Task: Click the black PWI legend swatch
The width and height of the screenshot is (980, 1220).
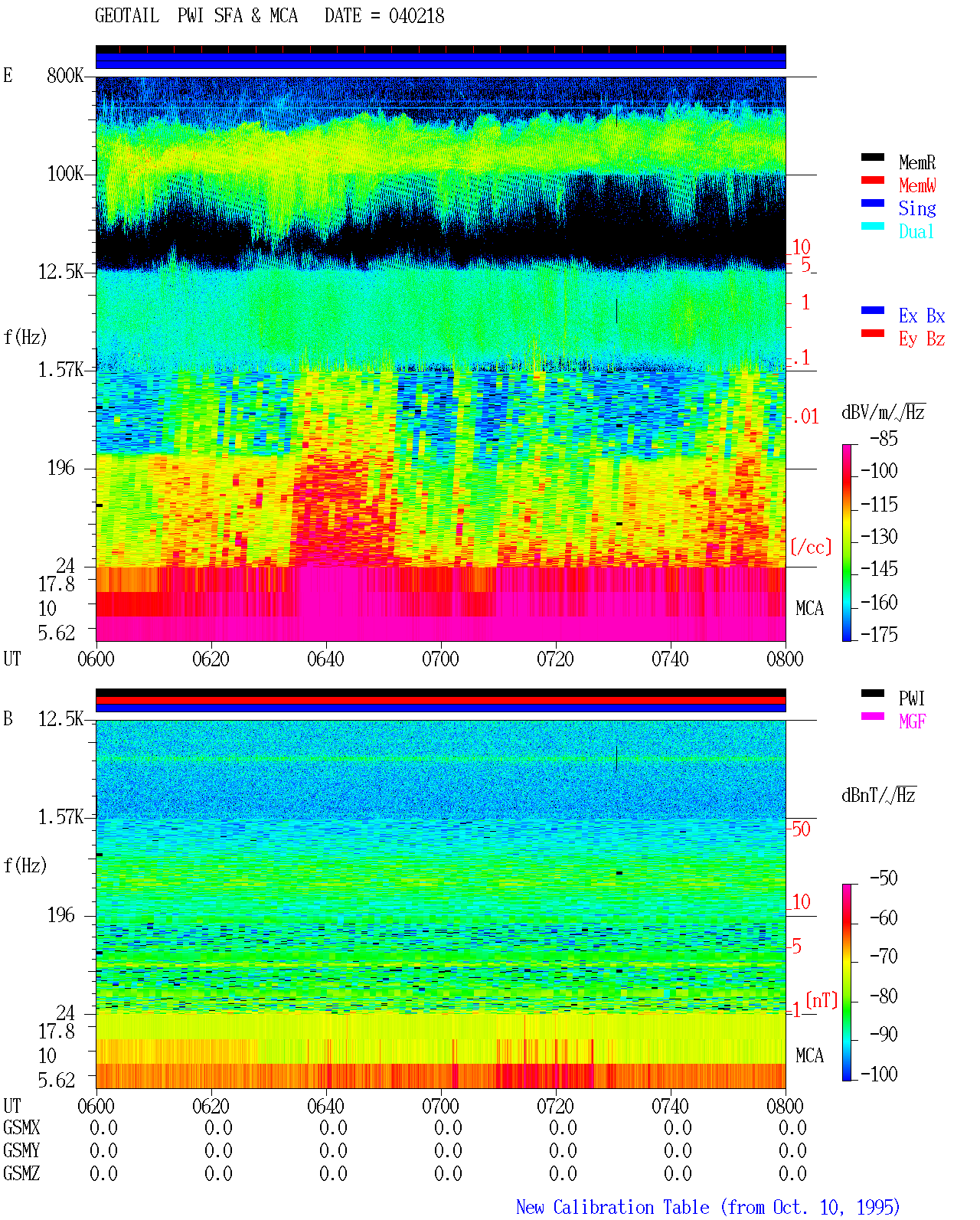Action: click(x=873, y=693)
